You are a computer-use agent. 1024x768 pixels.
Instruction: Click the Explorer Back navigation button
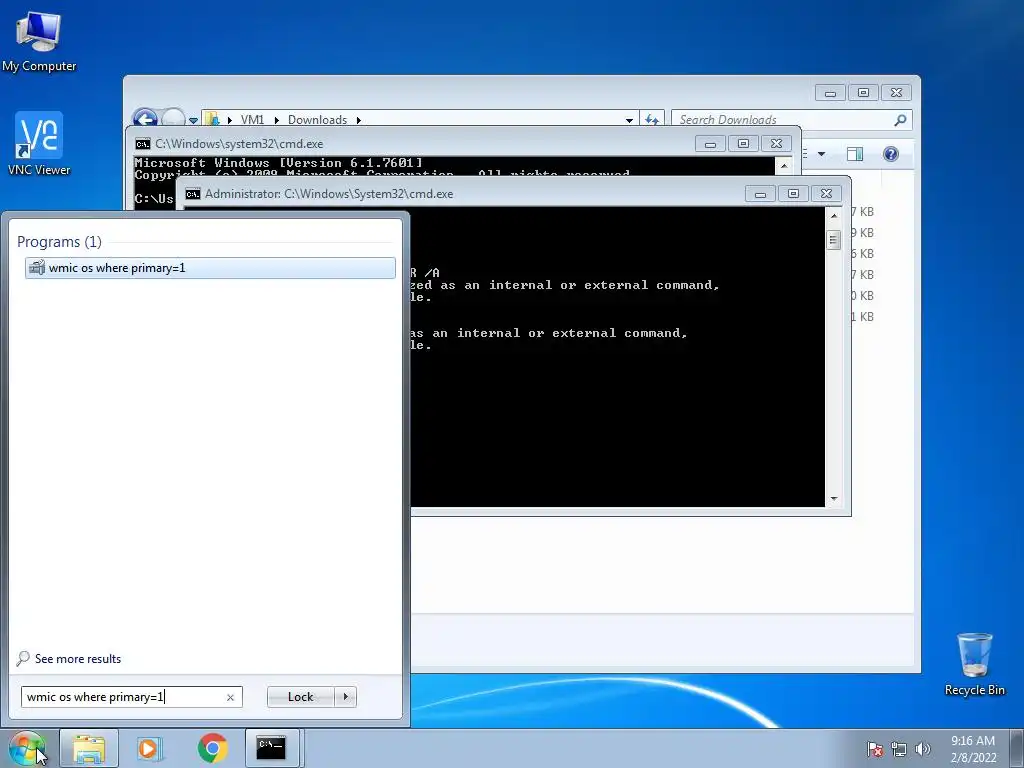(145, 118)
